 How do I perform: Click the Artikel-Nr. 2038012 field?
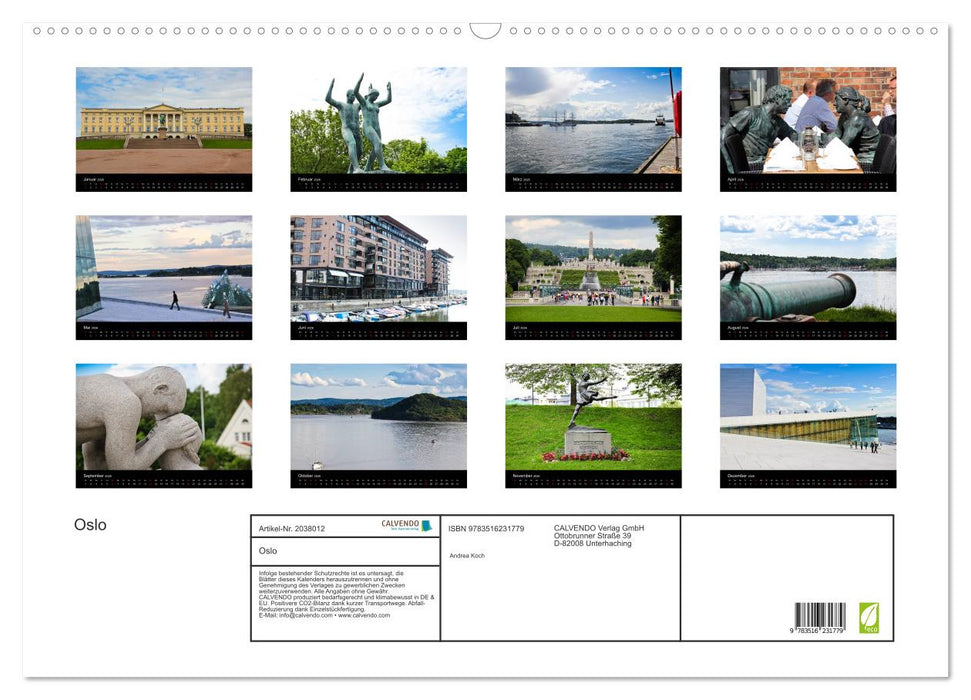[293, 528]
